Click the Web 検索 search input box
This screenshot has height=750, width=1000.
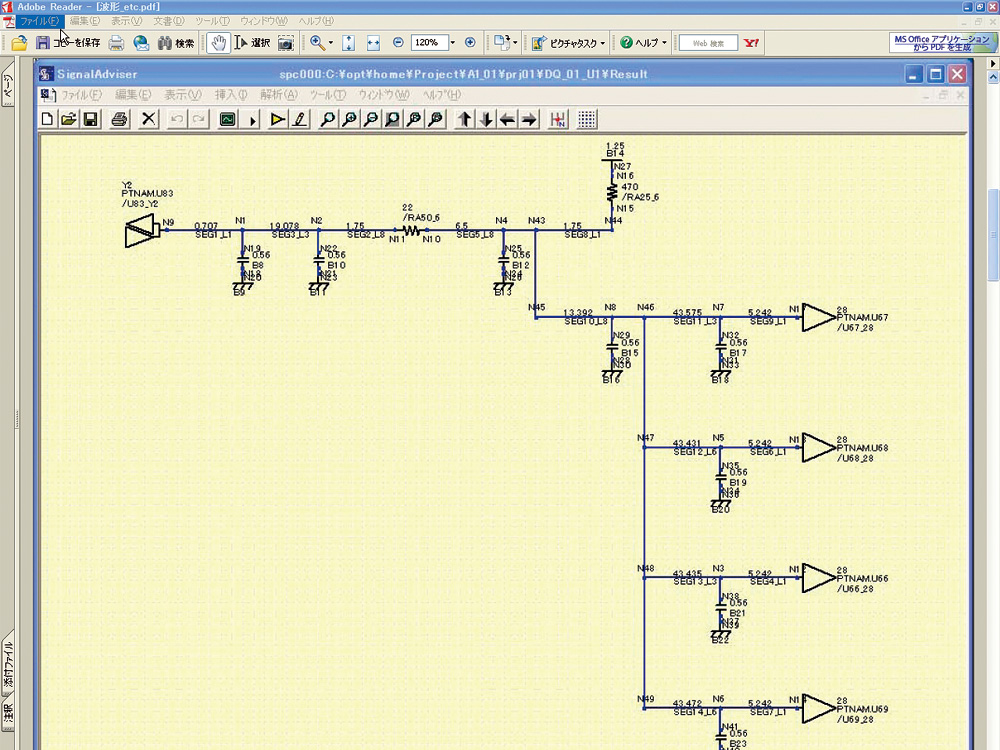pos(708,43)
